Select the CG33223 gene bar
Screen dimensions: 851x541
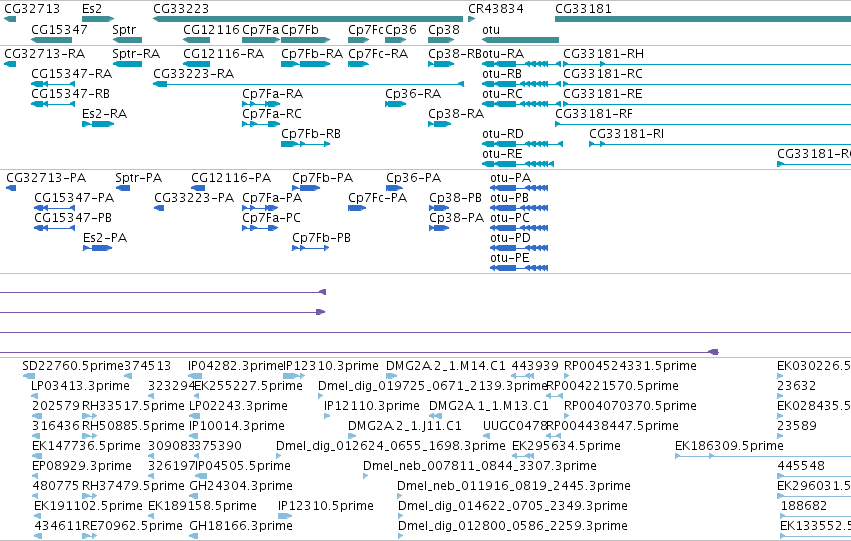pyautogui.click(x=308, y=19)
